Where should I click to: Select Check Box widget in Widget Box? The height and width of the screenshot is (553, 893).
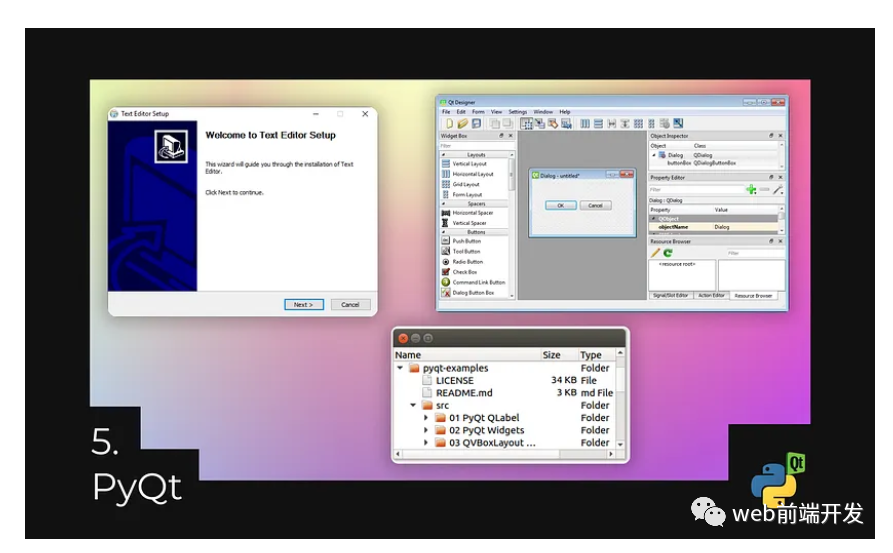click(459, 272)
